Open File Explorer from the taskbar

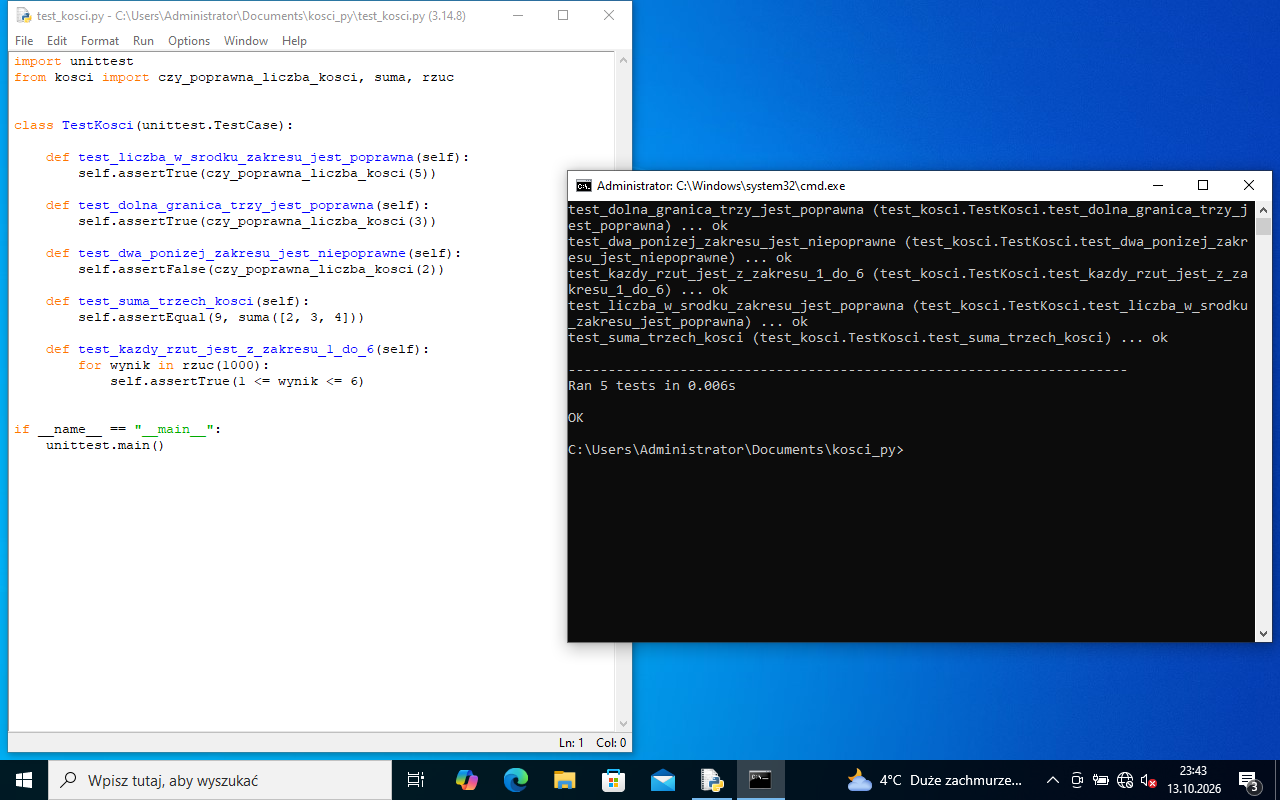click(x=564, y=780)
